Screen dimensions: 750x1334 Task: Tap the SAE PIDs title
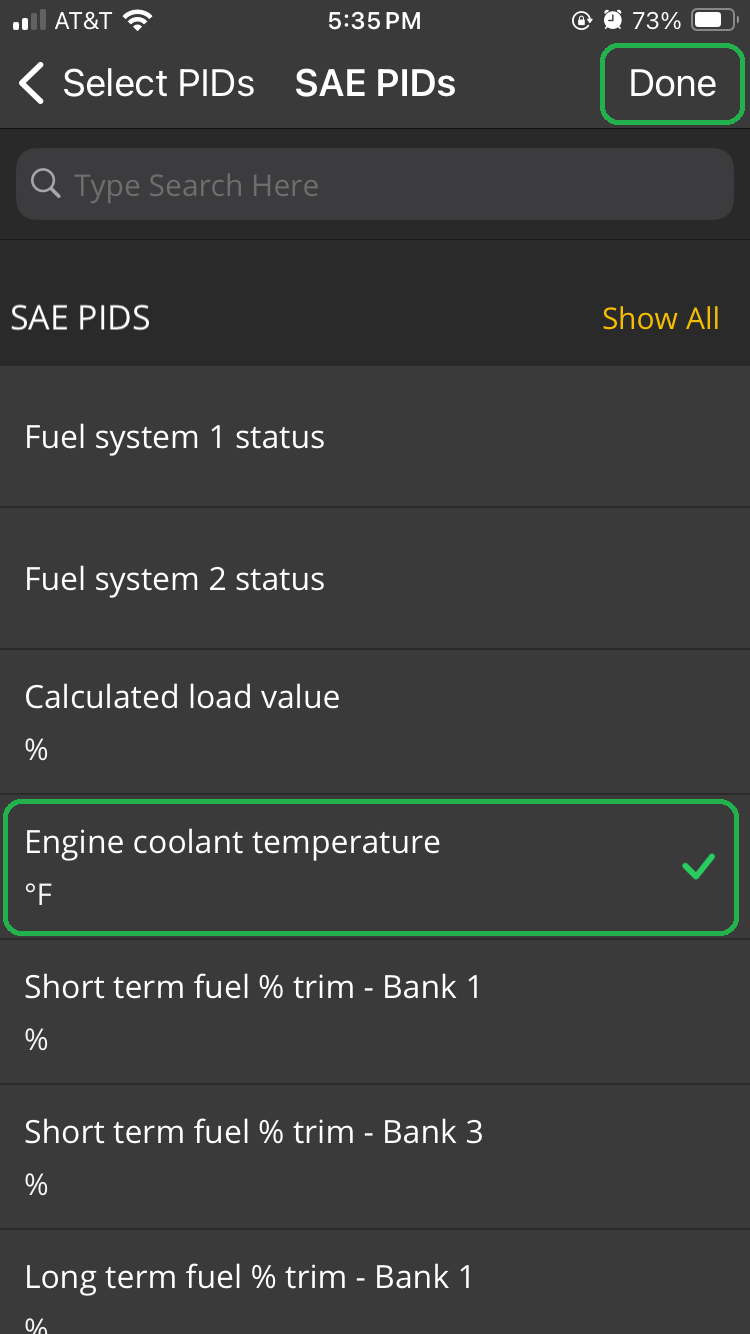click(x=375, y=83)
